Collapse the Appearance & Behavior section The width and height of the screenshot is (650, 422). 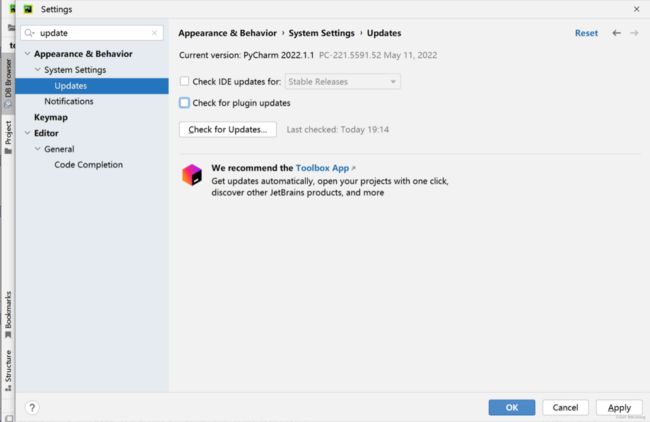click(x=27, y=53)
